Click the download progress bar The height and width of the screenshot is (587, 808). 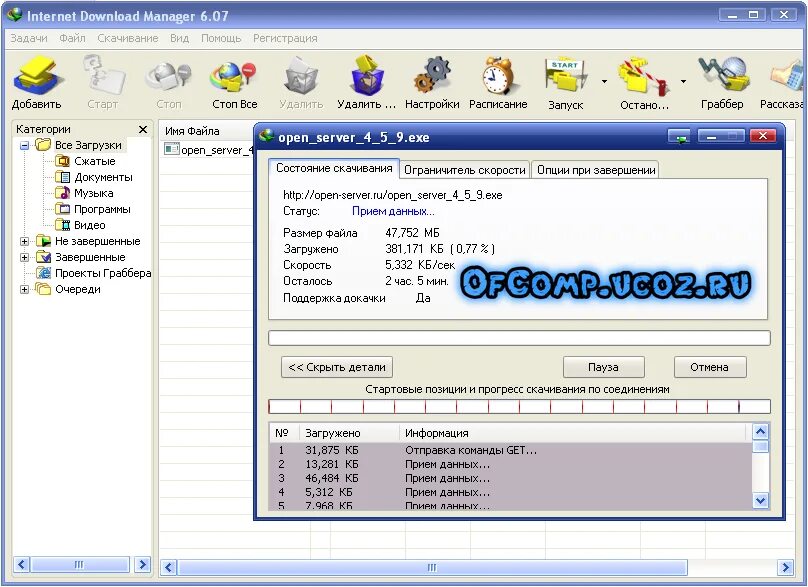519,338
